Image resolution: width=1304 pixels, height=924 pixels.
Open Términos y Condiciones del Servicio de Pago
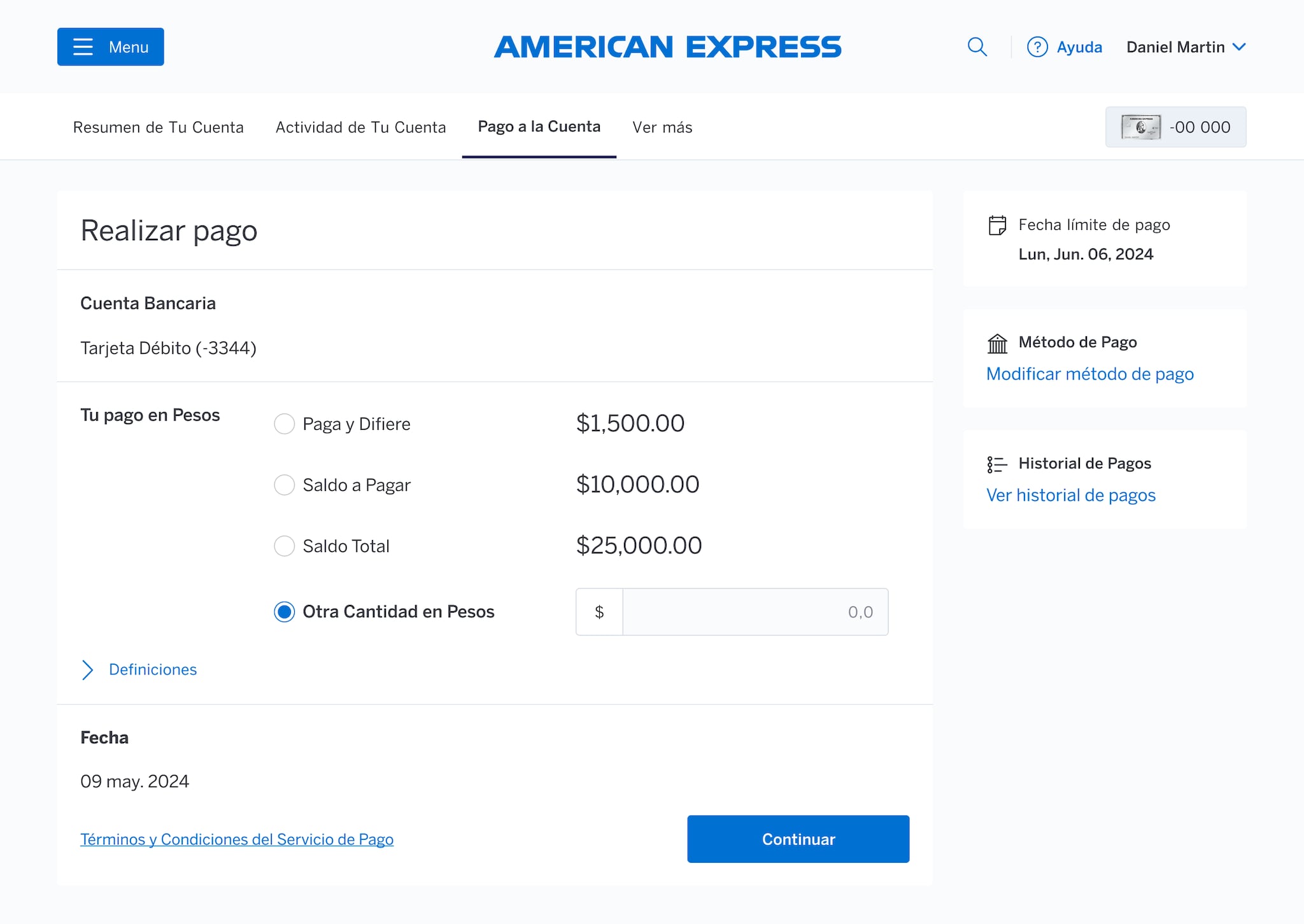(x=236, y=839)
